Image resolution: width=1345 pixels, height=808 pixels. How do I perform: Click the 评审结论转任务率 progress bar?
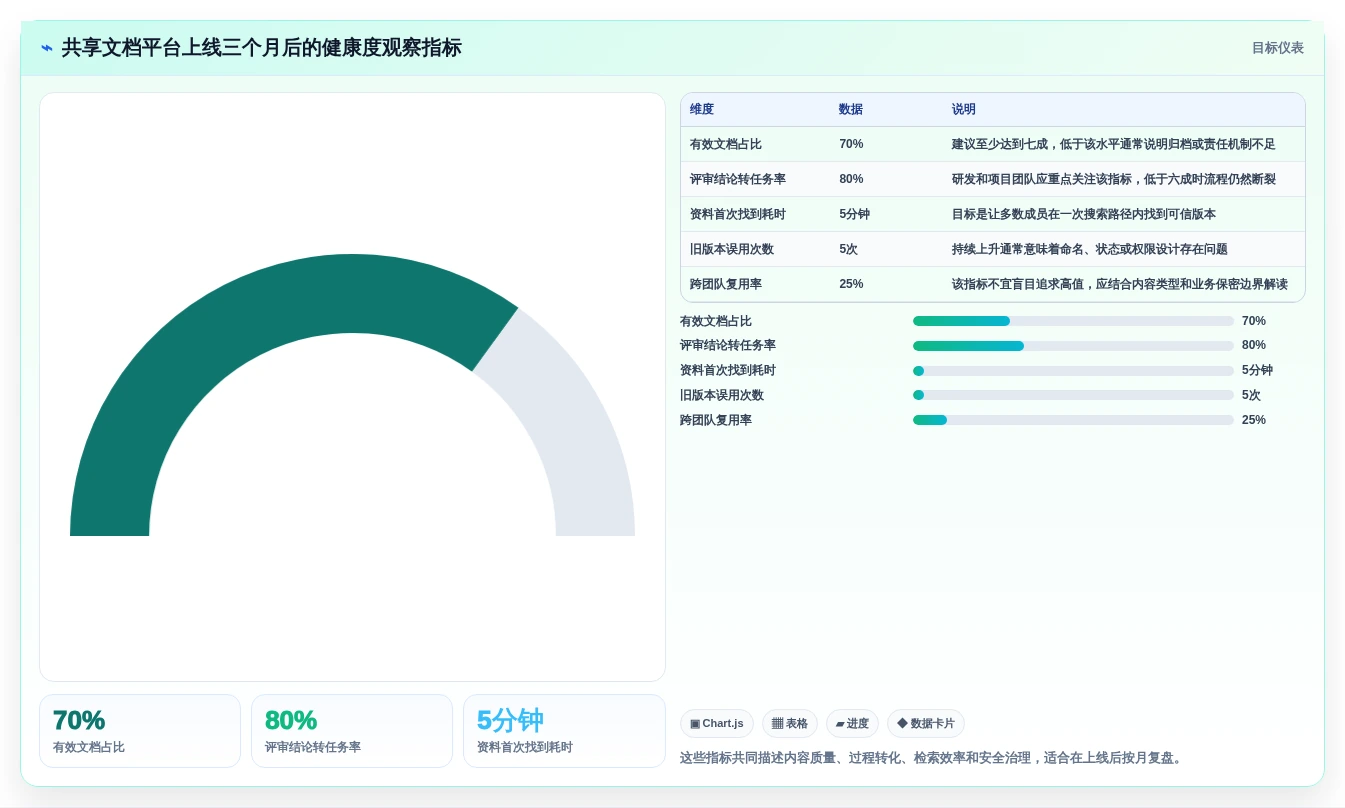coord(1073,346)
